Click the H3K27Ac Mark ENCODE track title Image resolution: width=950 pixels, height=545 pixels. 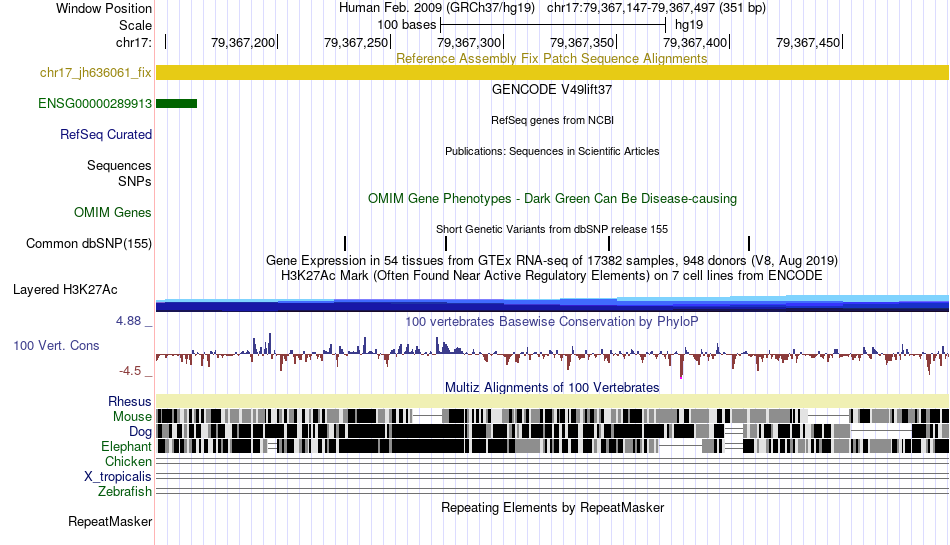pos(551,276)
